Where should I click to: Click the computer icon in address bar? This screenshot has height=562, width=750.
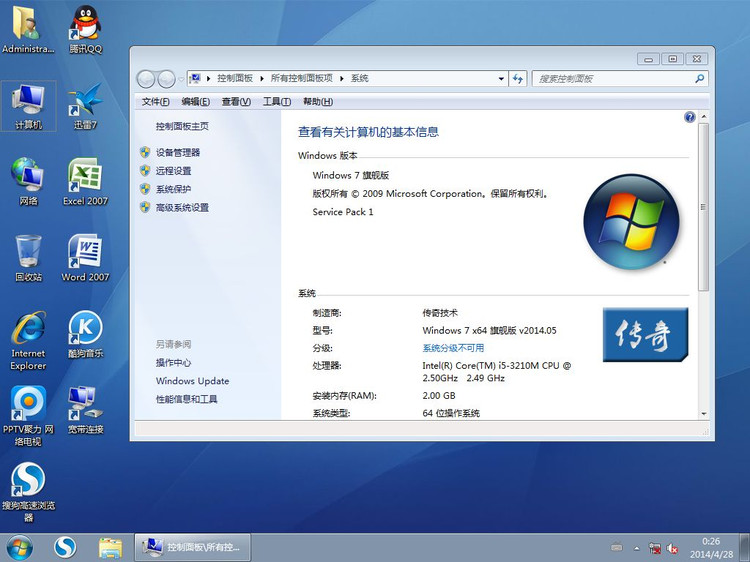click(195, 78)
